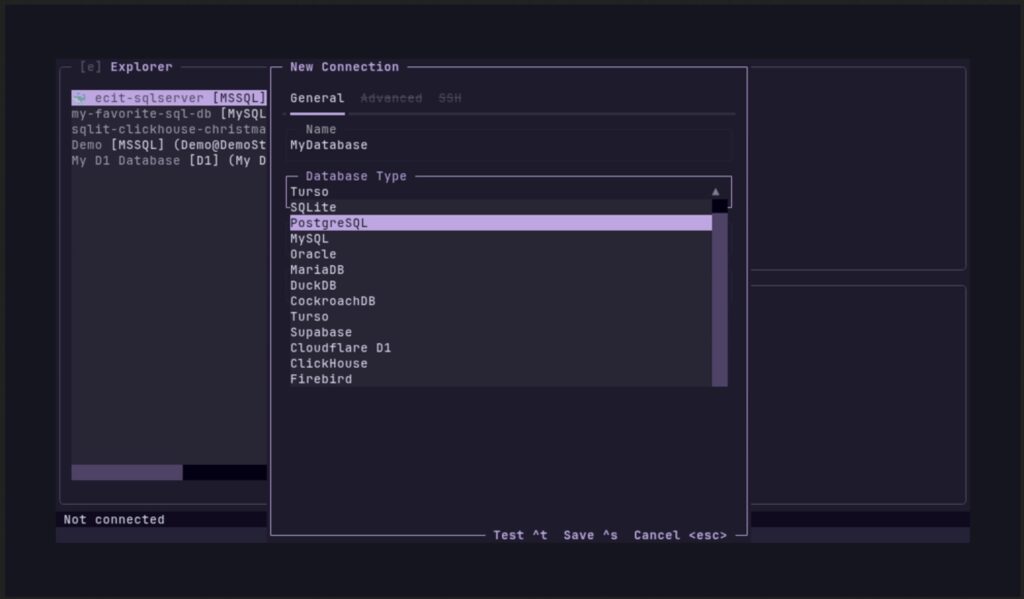The width and height of the screenshot is (1024, 599).
Task: Choose PostgreSQL from database type list
Action: 329,223
